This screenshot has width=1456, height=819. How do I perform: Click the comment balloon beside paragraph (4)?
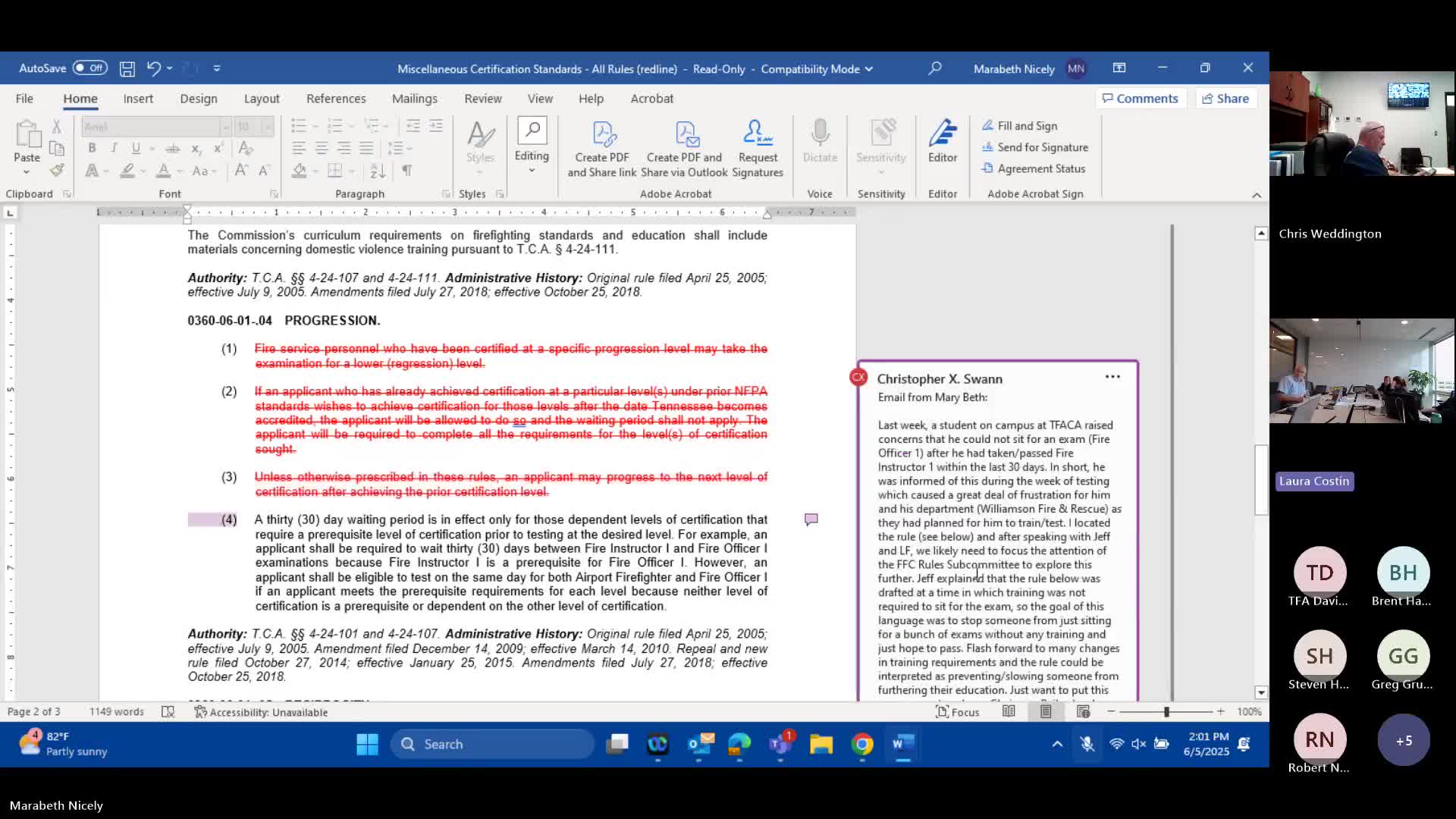point(811,519)
